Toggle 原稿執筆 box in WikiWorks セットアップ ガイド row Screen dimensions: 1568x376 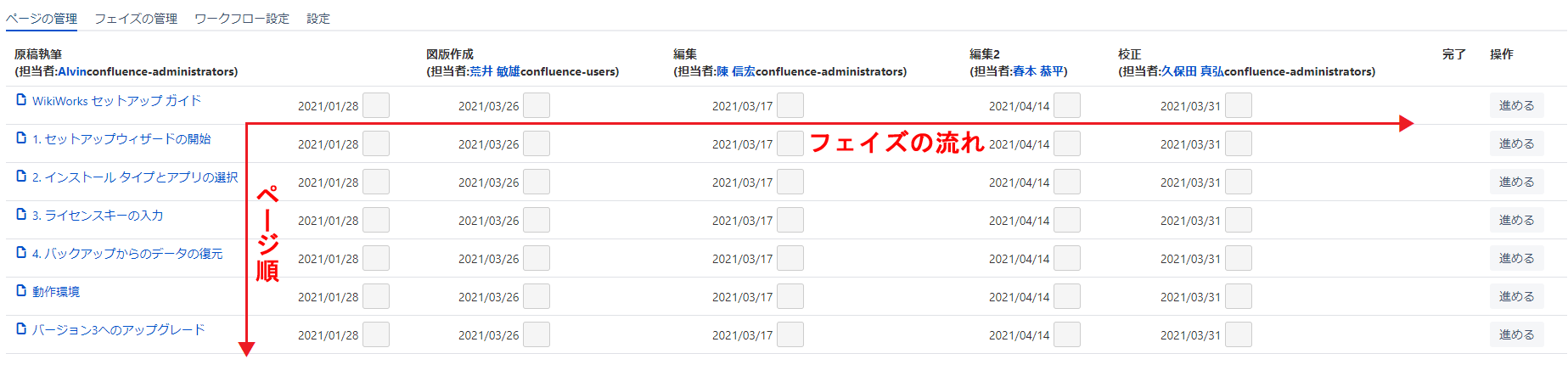tap(376, 105)
